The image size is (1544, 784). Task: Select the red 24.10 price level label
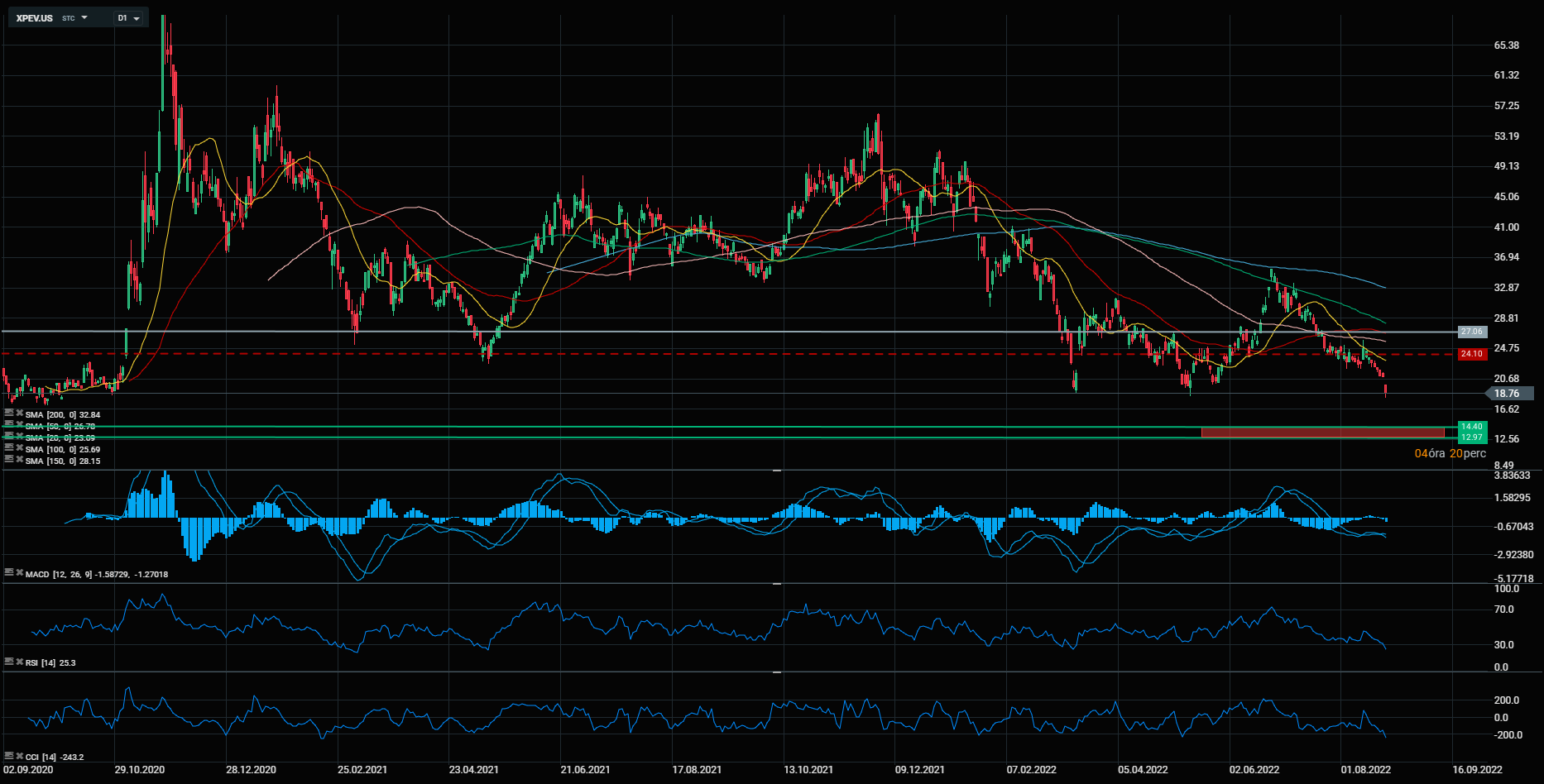(1471, 354)
